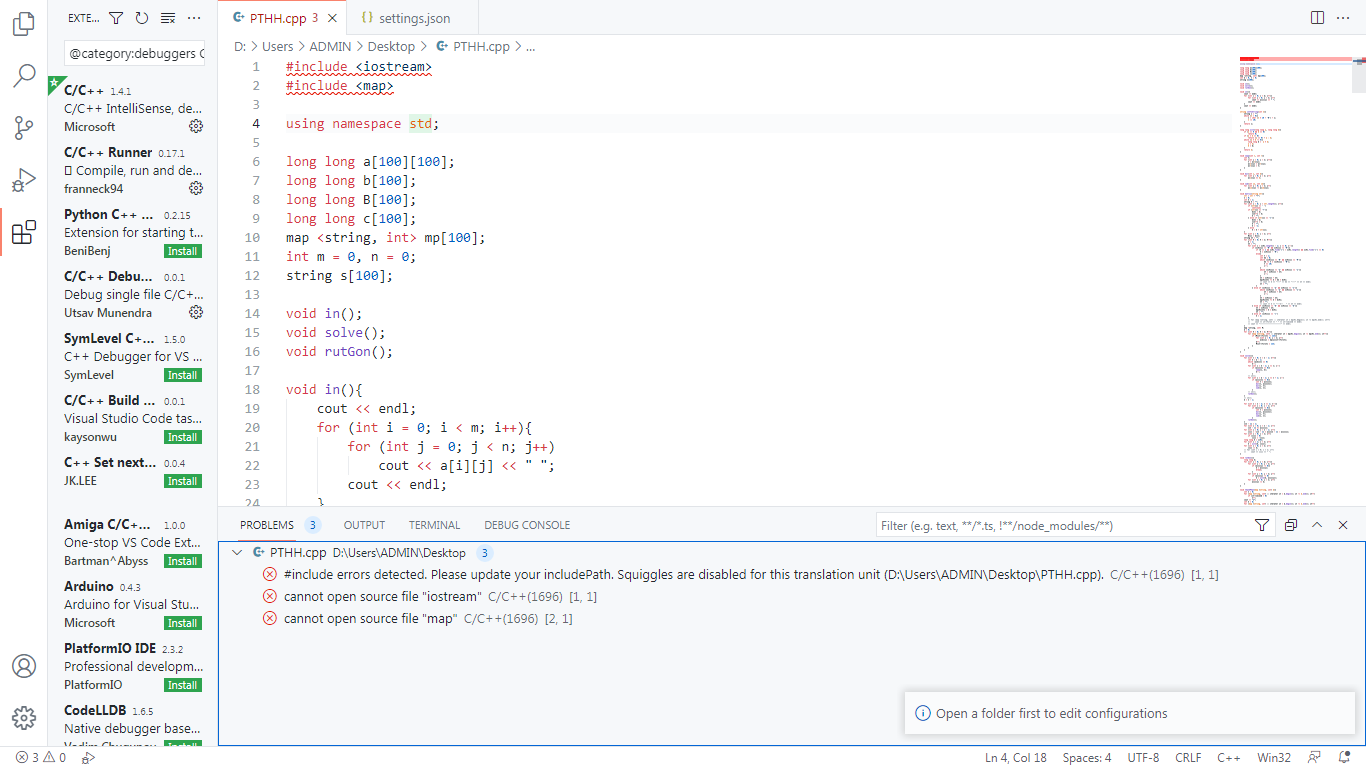This screenshot has width=1366, height=768.
Task: Click the debug launch icon in status bar
Action: coord(88,758)
